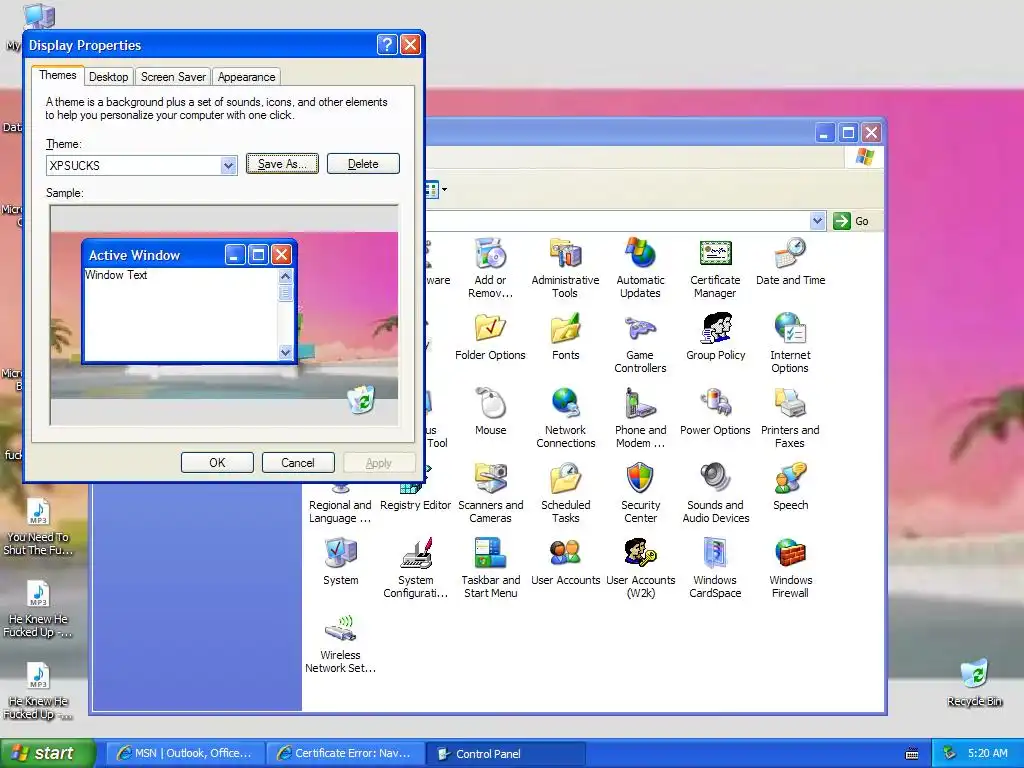
Task: Click Go button in Control Panel
Action: 851,221
